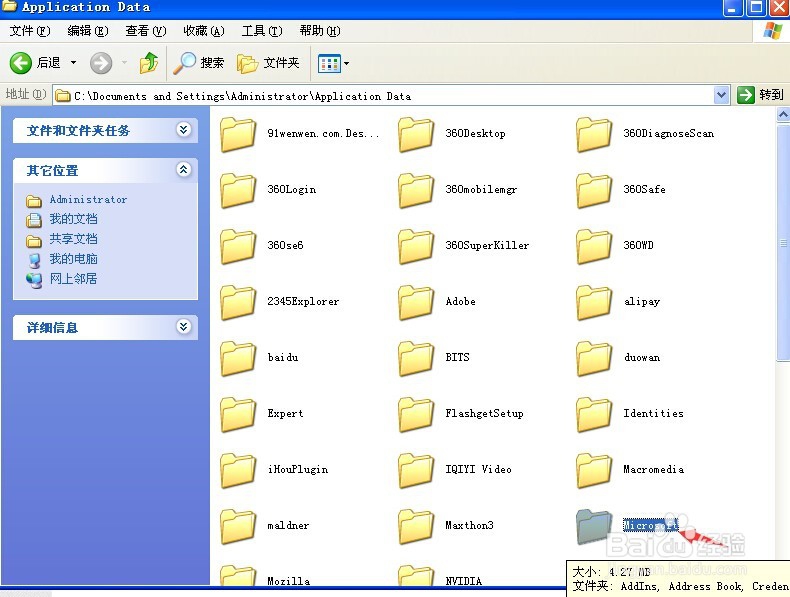The height and width of the screenshot is (597, 790).
Task: Open 共享文档 in sidebar
Action: pyautogui.click(x=74, y=239)
